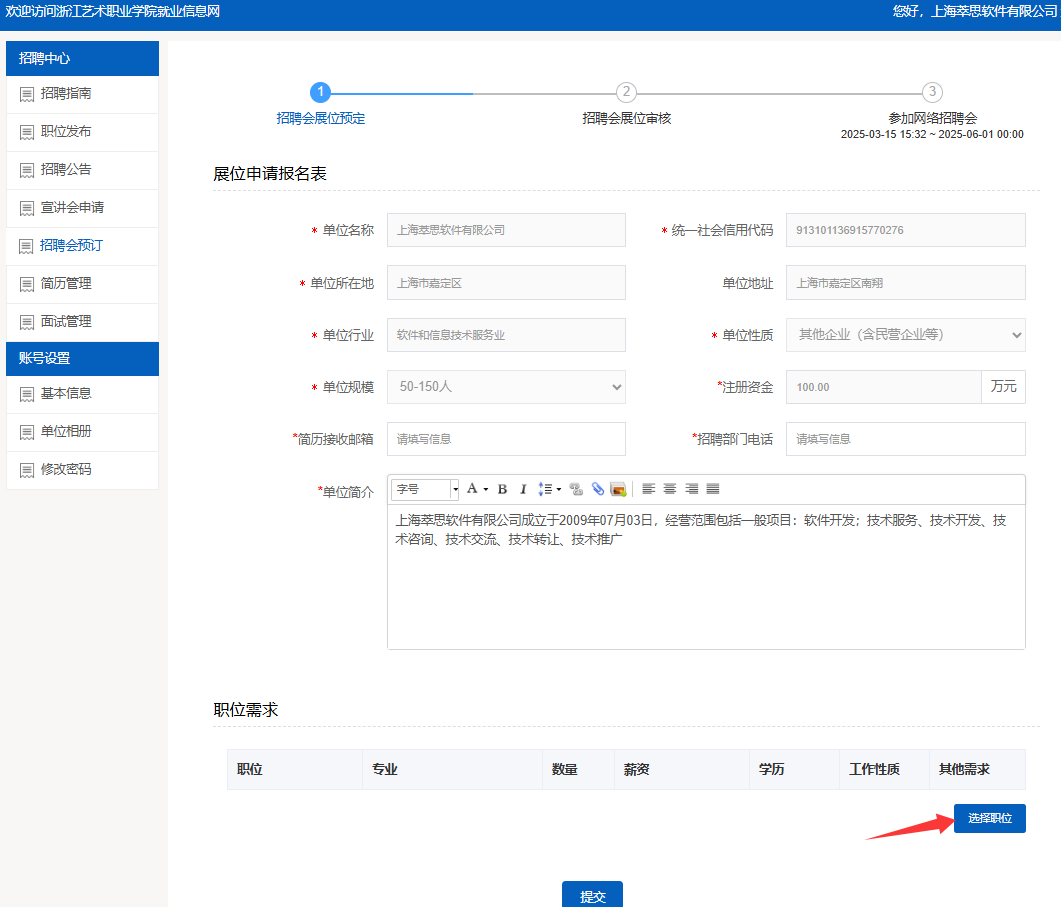1061x907 pixels.
Task: Open 职位发布 in sidebar
Action: [x=66, y=132]
